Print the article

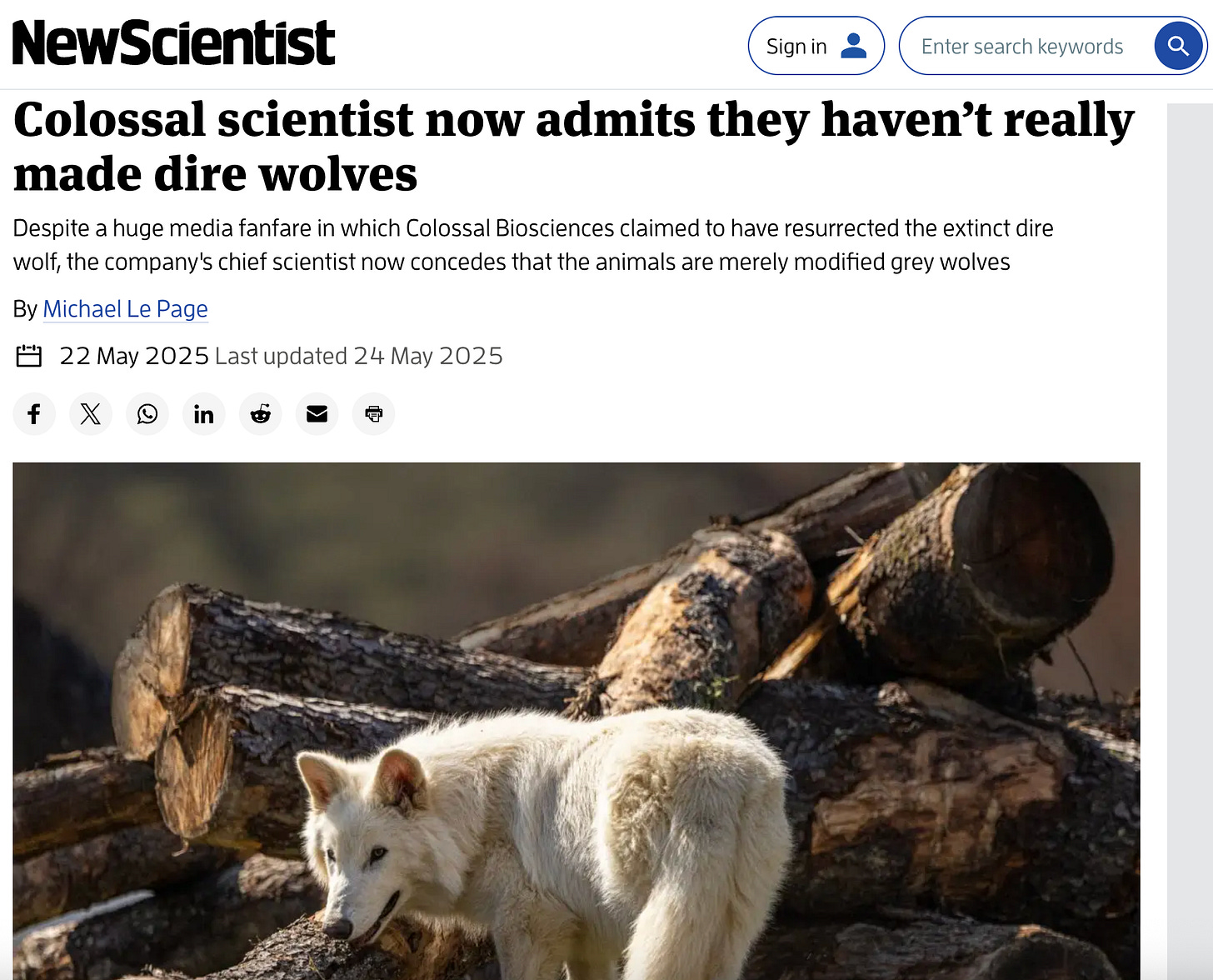[x=374, y=414]
